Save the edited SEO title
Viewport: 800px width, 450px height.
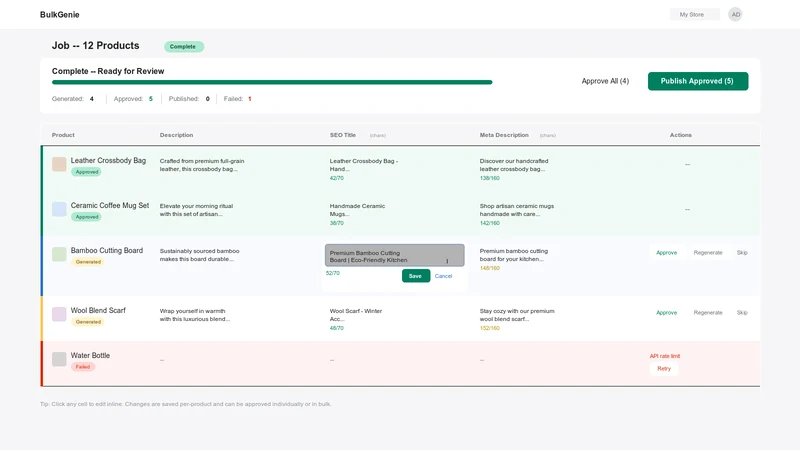415,276
